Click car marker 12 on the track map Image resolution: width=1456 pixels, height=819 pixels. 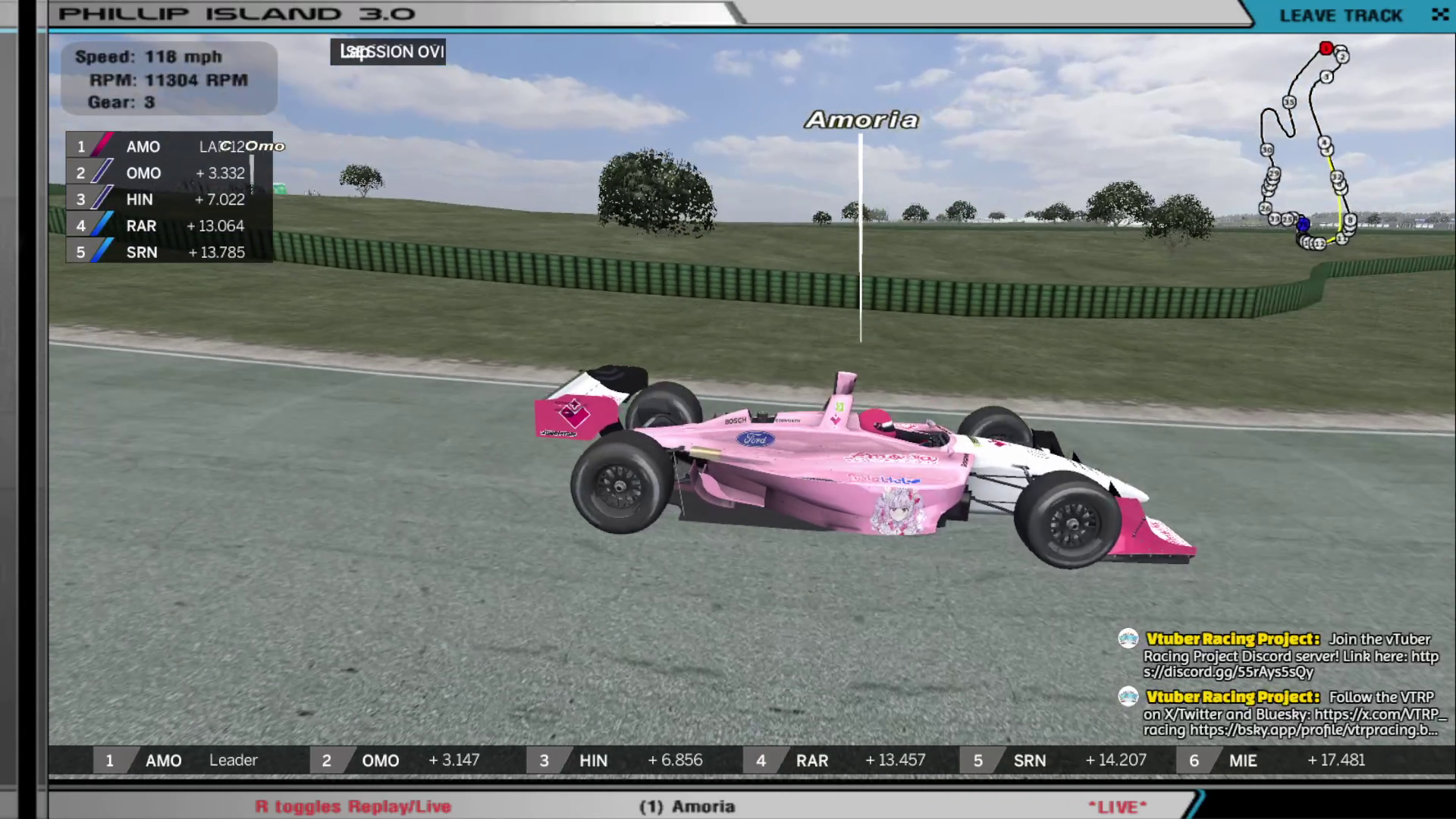coord(1320,243)
